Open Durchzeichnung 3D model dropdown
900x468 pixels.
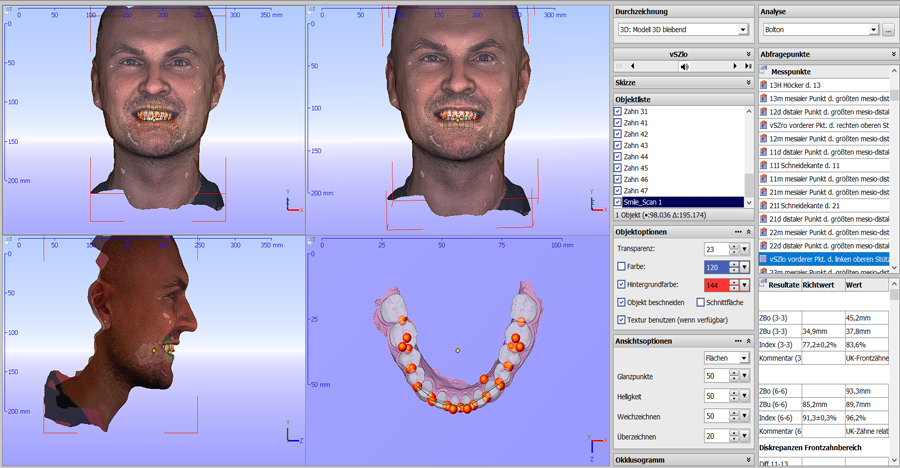[743, 29]
